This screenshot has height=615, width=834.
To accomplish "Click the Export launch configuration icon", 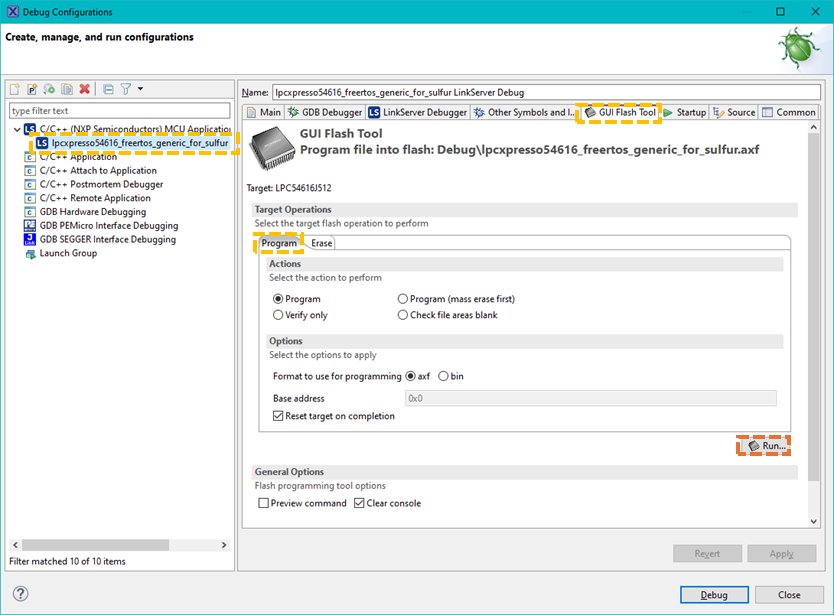I will [x=49, y=90].
